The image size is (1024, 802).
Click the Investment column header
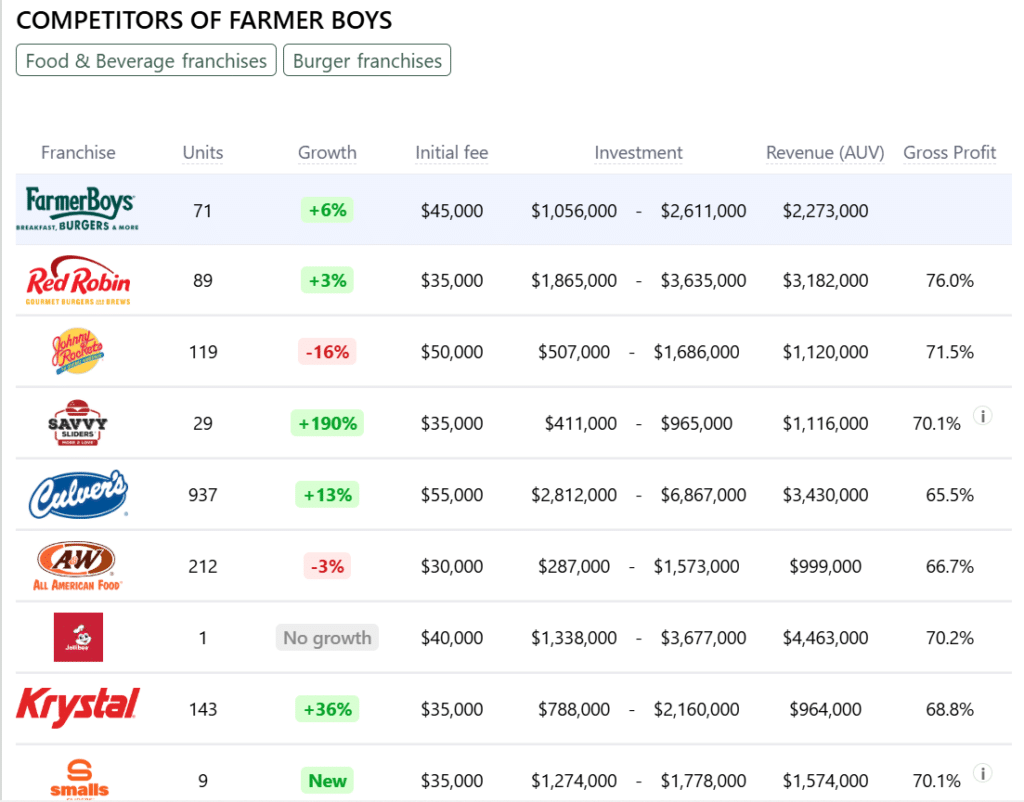click(x=638, y=152)
